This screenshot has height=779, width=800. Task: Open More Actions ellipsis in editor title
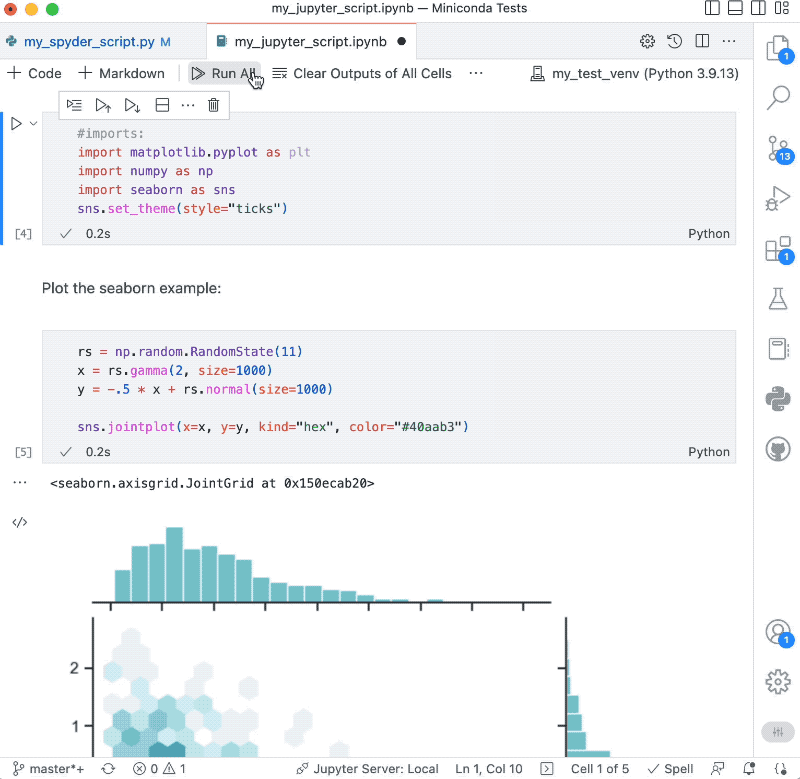point(729,41)
